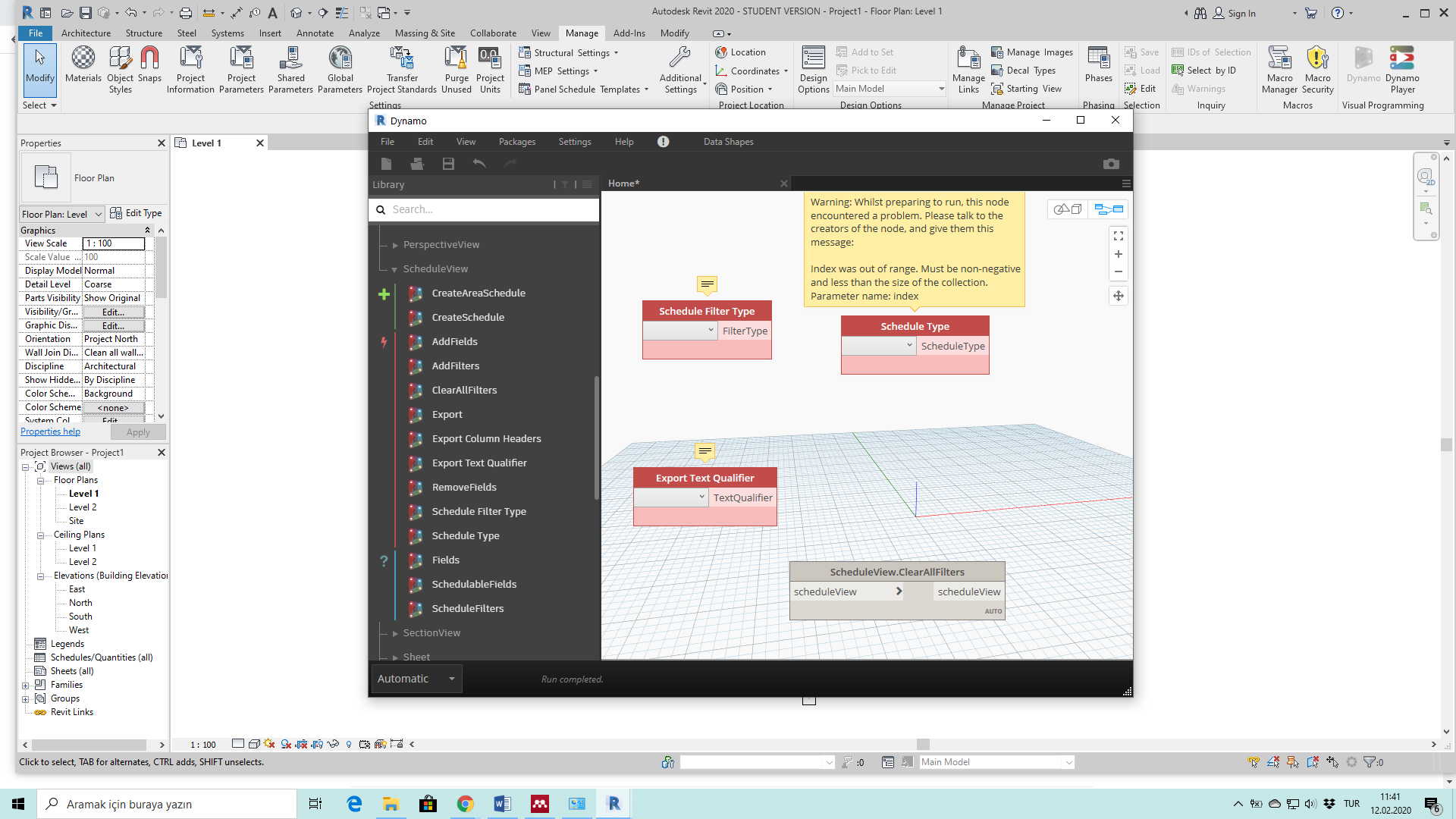Click the Edit Type button
This screenshot has width=1456, height=819.
click(136, 213)
